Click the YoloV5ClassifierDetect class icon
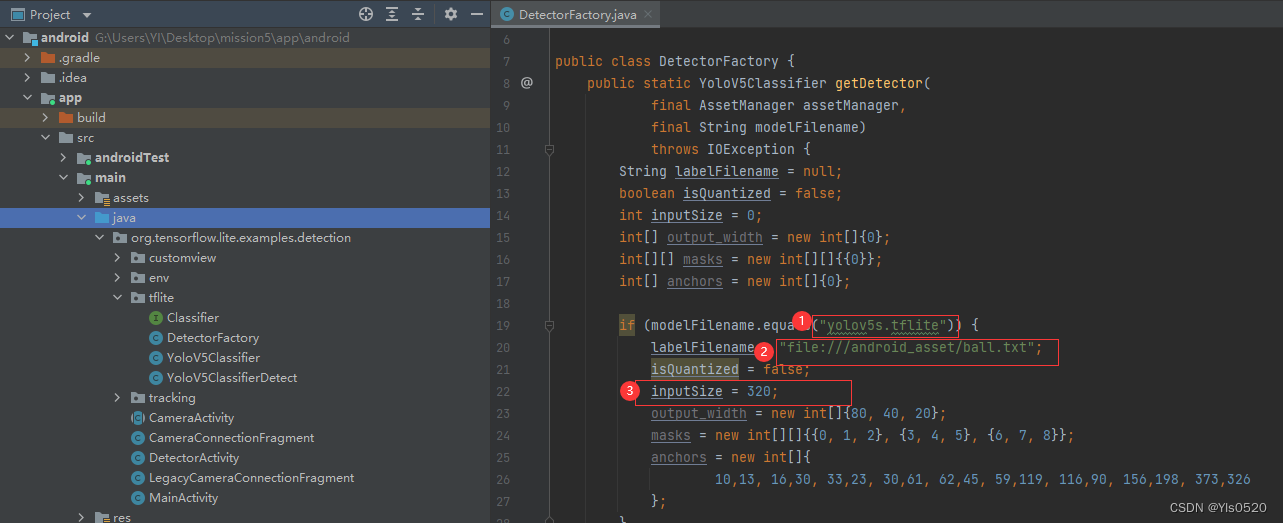Screen dimensions: 1283x523 156,378
